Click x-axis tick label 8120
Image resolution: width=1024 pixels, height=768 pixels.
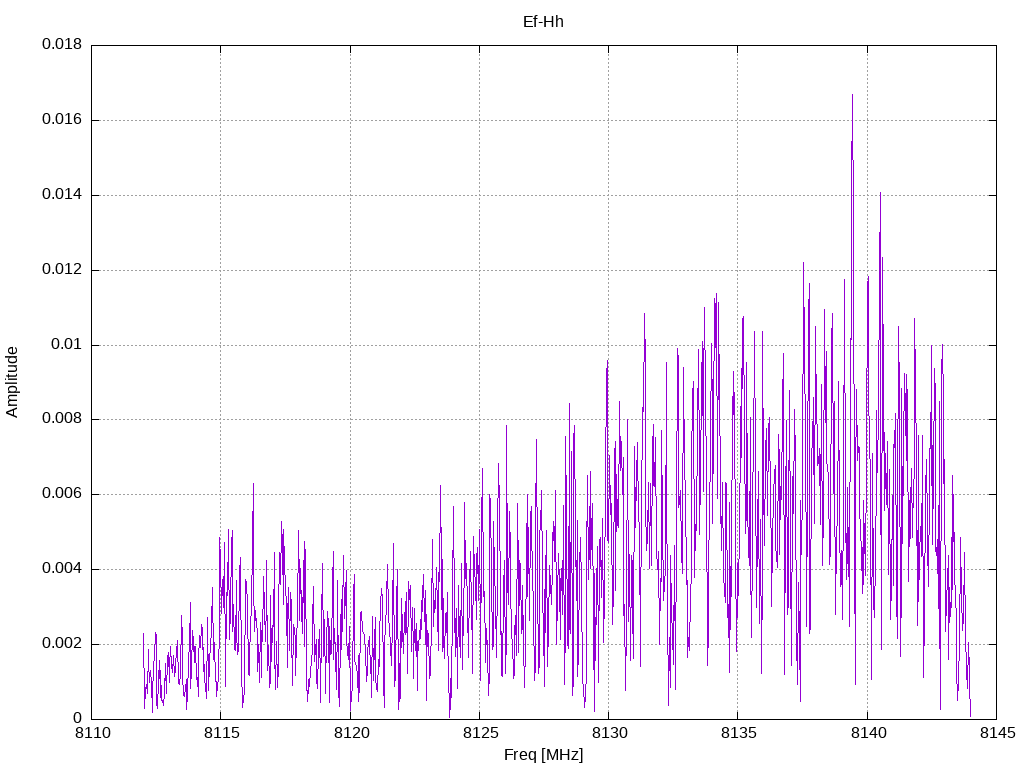click(351, 733)
